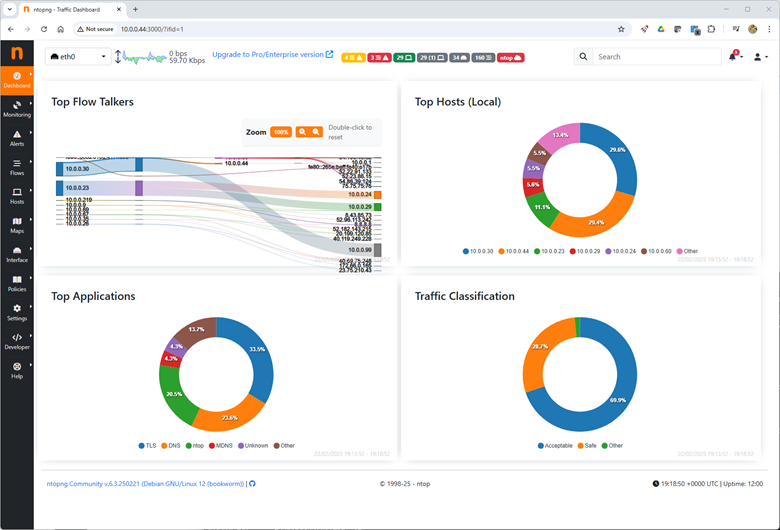Image resolution: width=780 pixels, height=530 pixels.
Task: Bookmark this page with star icon
Action: (x=621, y=29)
